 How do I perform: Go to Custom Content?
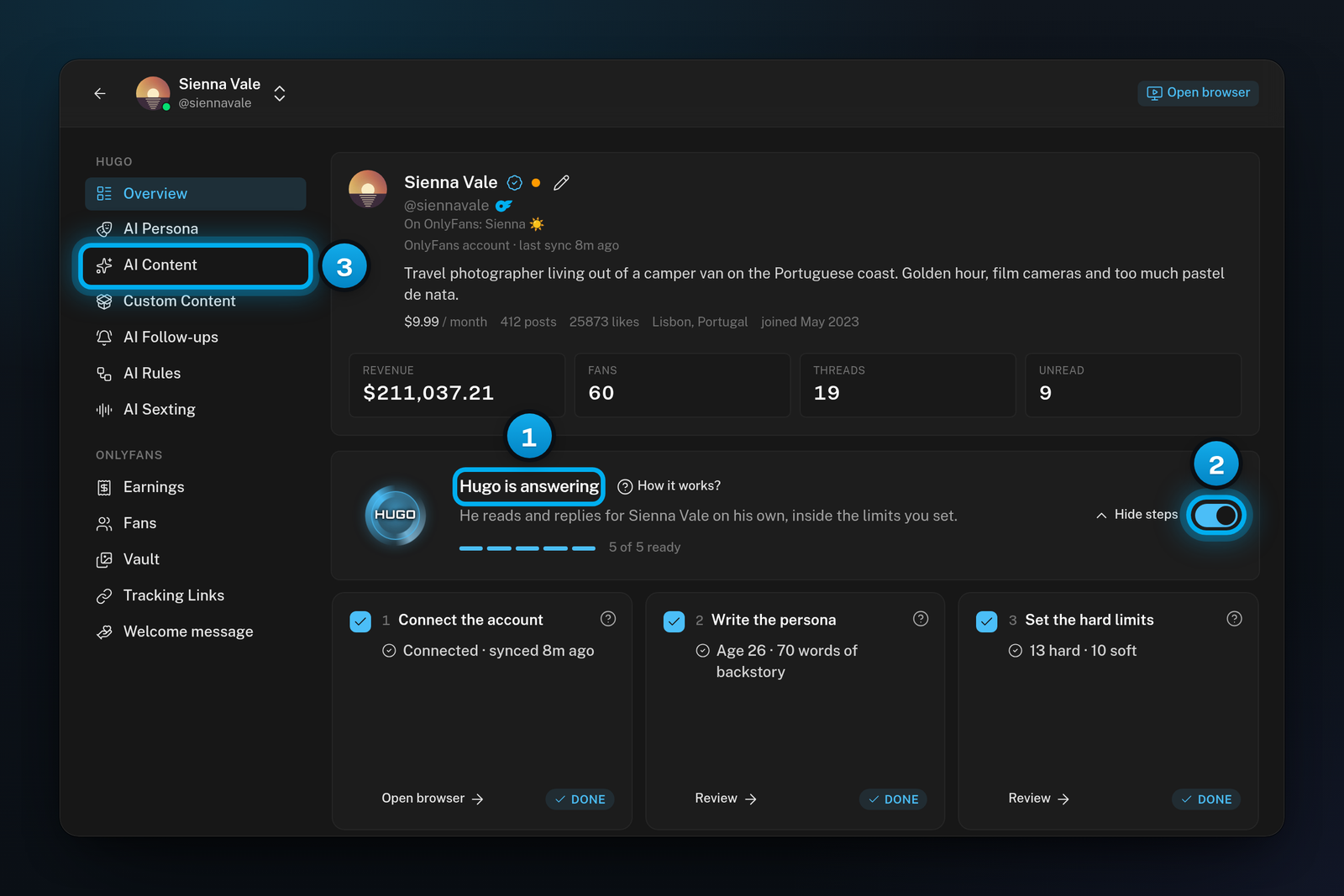[196, 301]
